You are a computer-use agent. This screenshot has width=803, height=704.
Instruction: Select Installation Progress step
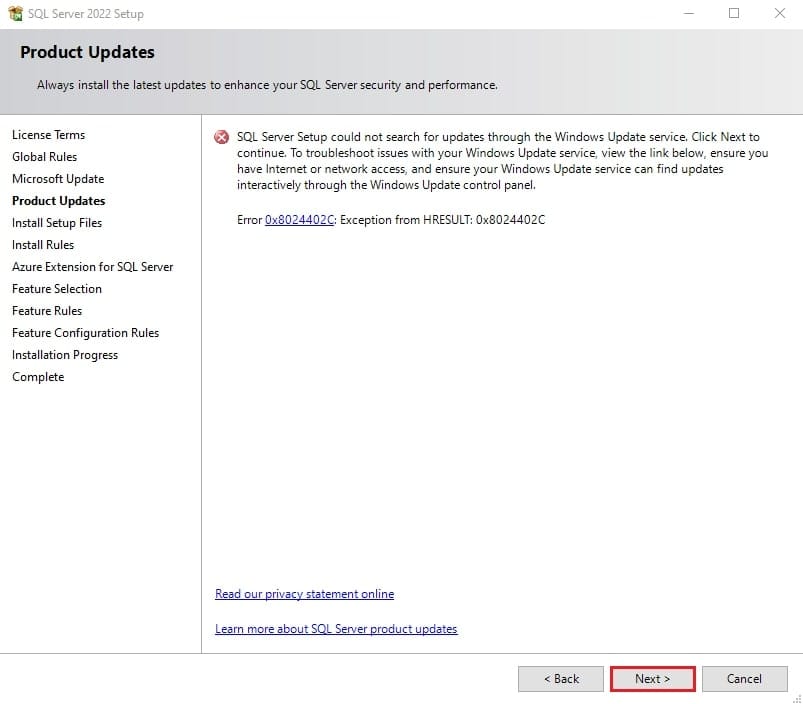65,355
